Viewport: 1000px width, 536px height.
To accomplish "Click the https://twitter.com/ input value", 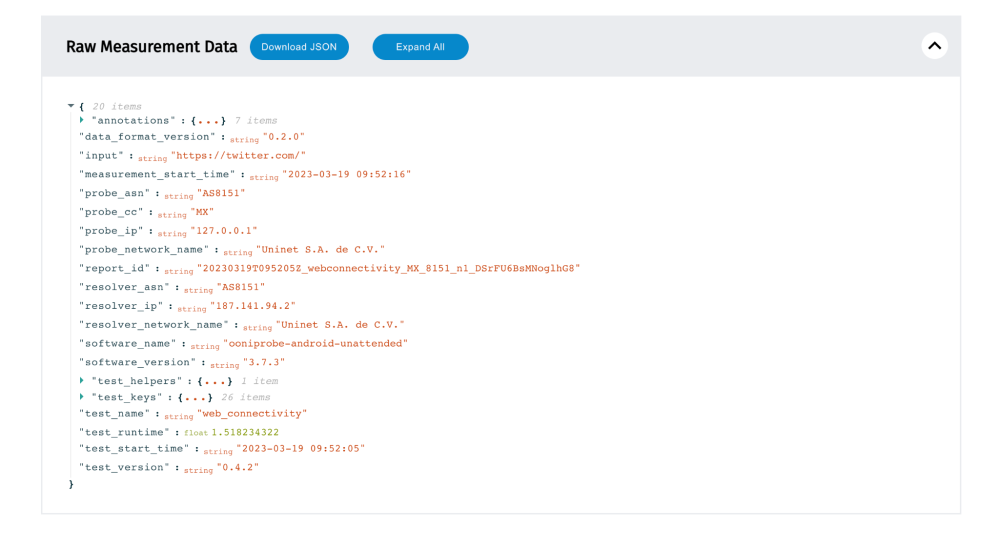I will 238,156.
